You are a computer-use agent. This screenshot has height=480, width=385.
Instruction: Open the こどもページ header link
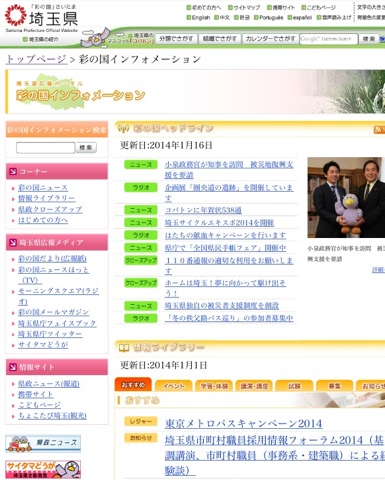(321, 7)
